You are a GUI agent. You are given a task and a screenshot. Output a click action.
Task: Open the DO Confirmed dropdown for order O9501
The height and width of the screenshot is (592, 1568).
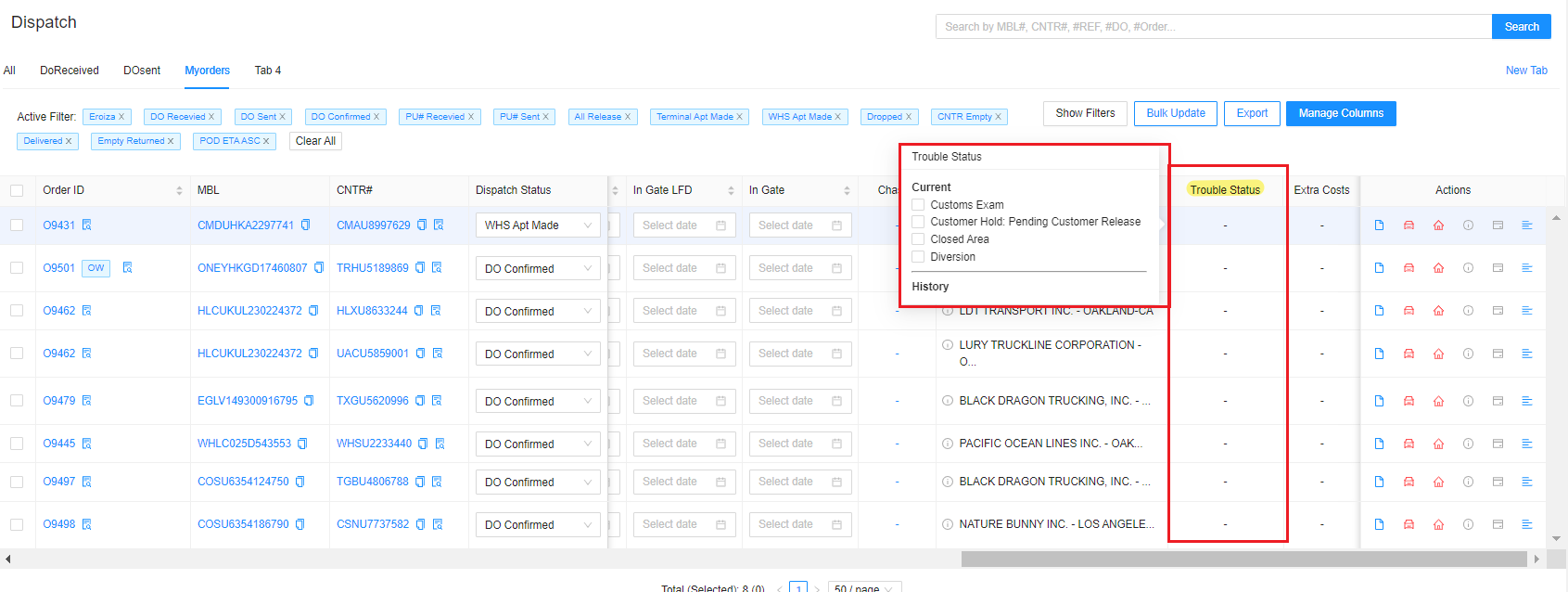click(537, 268)
